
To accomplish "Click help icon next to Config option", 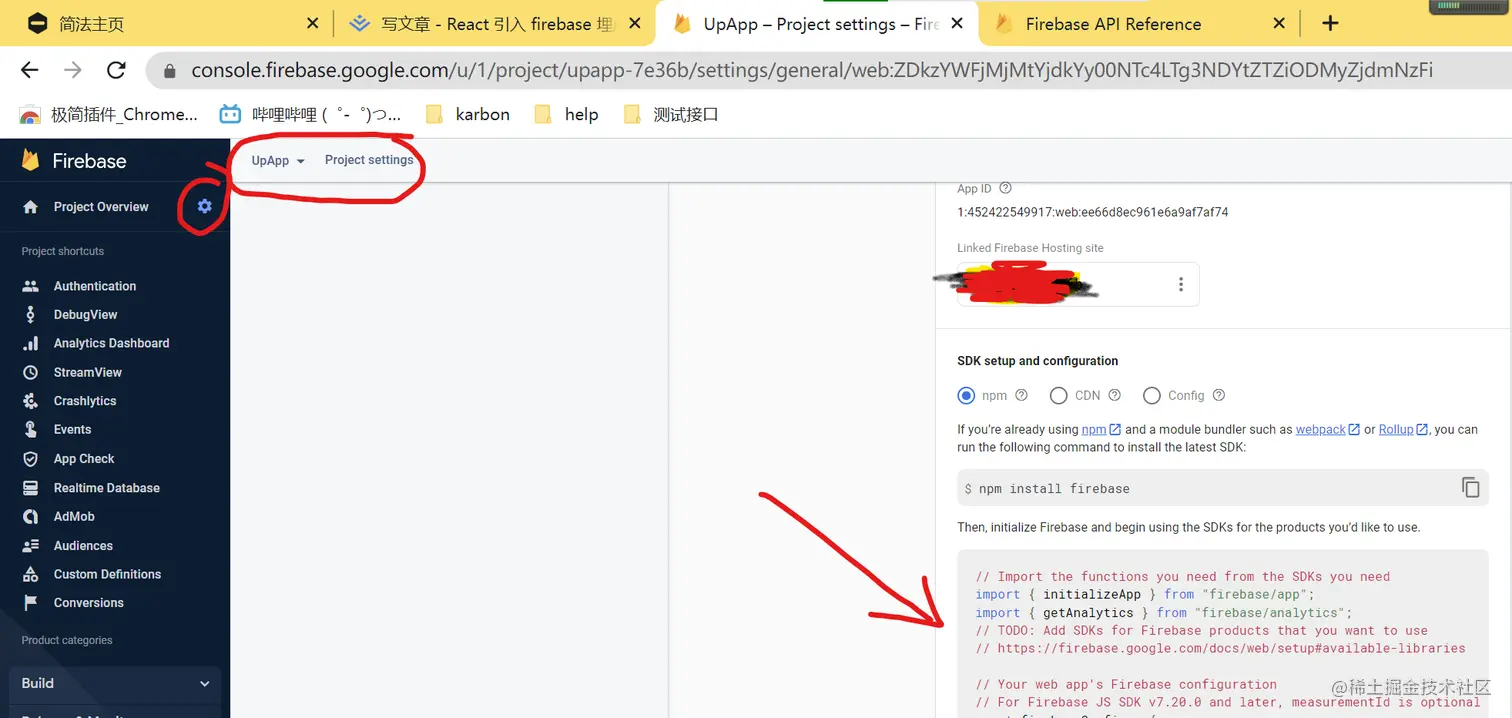I will pyautogui.click(x=1218, y=395).
